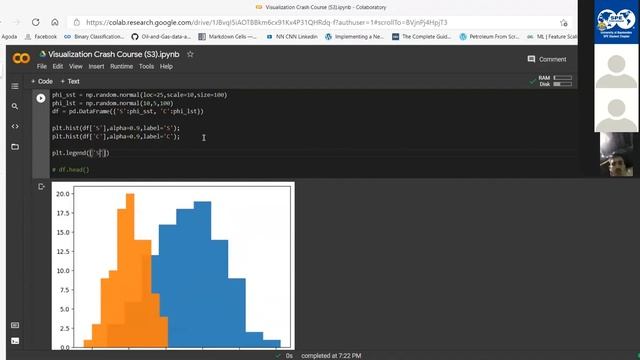Open the Comment panel
The width and height of the screenshot is (640, 360).
(547, 59)
